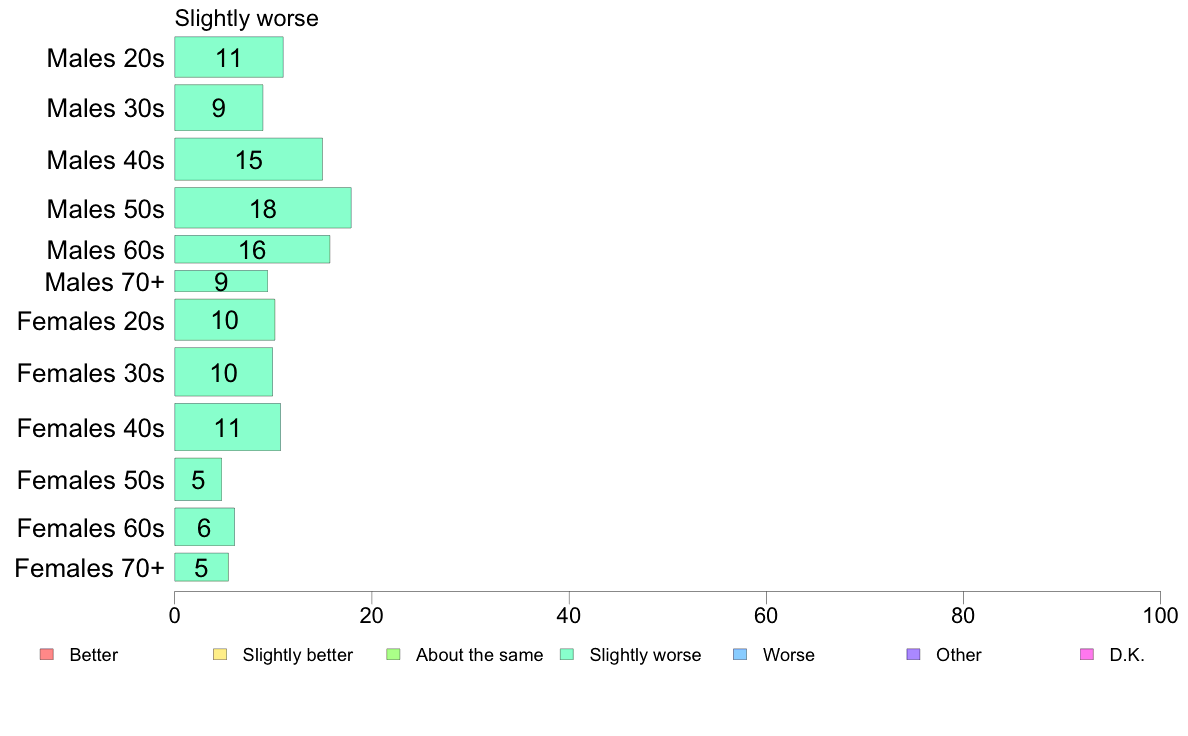Click the Better legend color swatch
This screenshot has height=736, width=1188.
pos(46,655)
